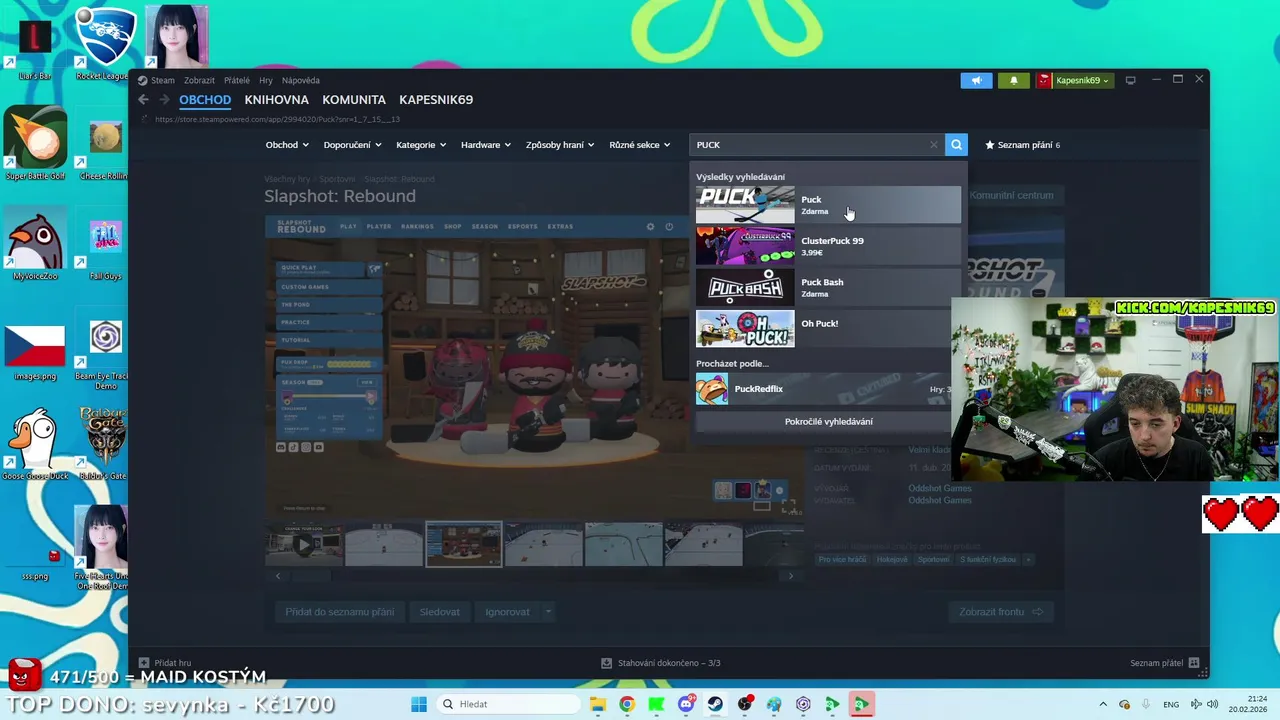The width and height of the screenshot is (1280, 720).
Task: Open Seznam přání wishlist link
Action: tap(1022, 145)
